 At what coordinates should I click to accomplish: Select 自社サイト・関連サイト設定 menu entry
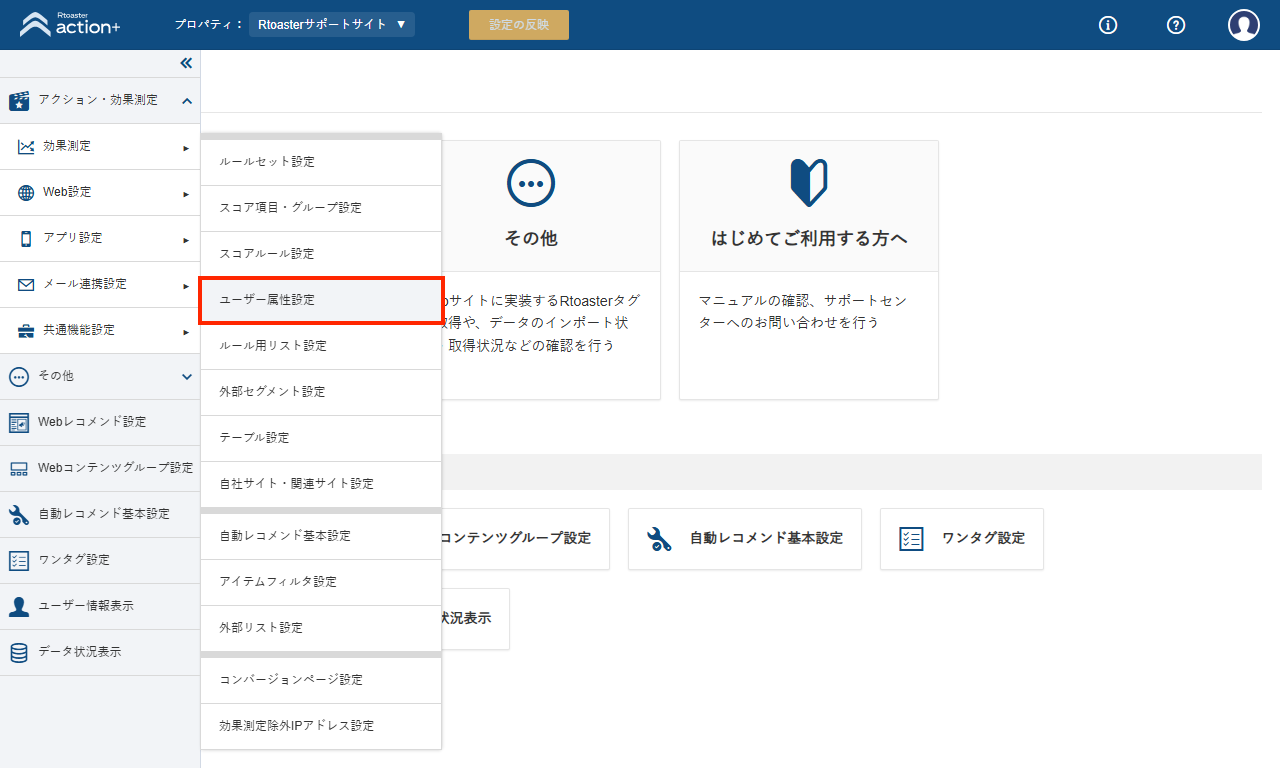point(321,484)
